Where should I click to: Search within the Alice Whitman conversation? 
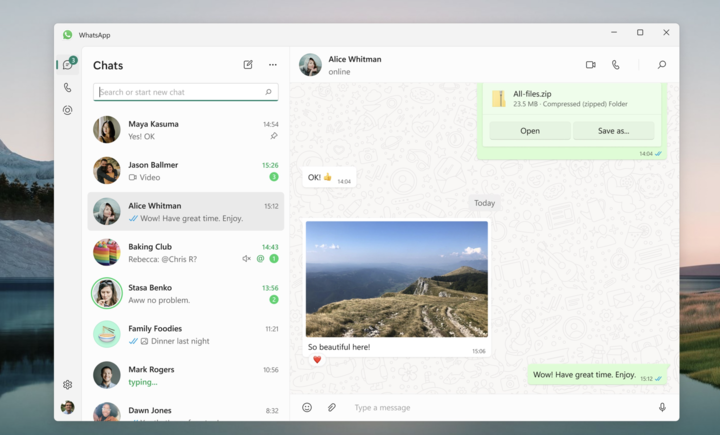click(661, 65)
